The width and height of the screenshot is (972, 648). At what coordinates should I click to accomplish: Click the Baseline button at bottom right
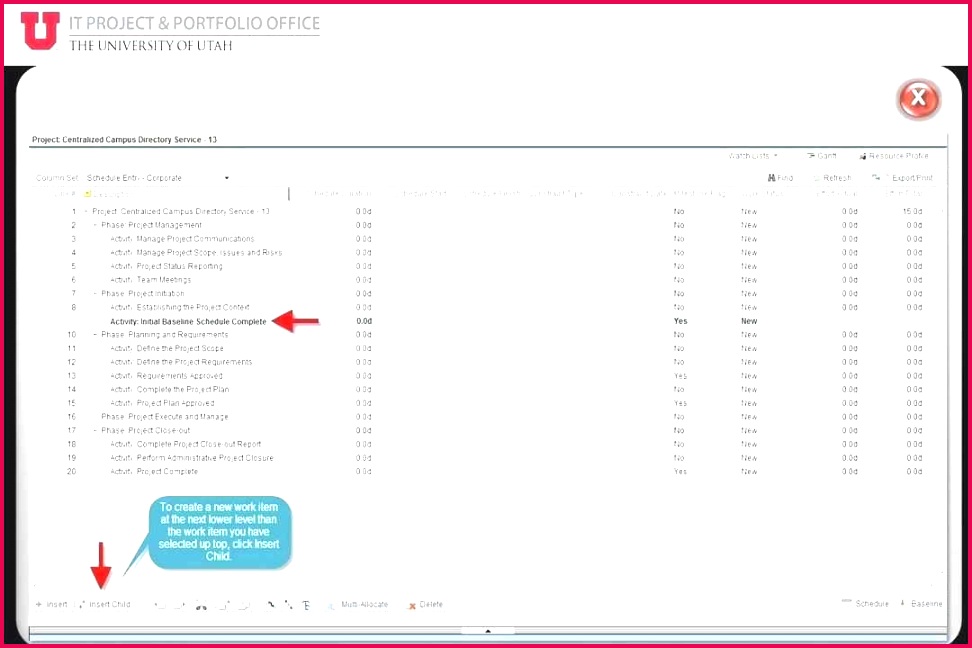(921, 604)
